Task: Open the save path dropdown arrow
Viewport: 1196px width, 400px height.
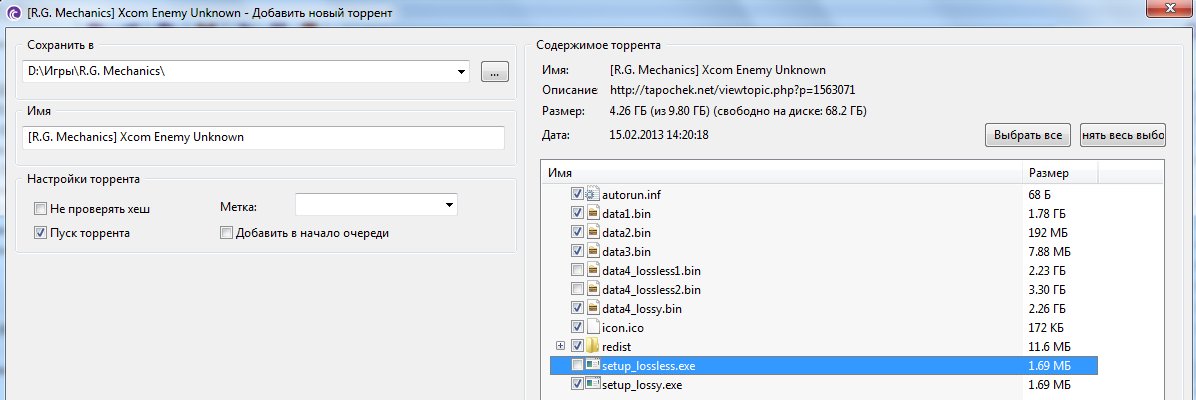Action: tap(461, 73)
